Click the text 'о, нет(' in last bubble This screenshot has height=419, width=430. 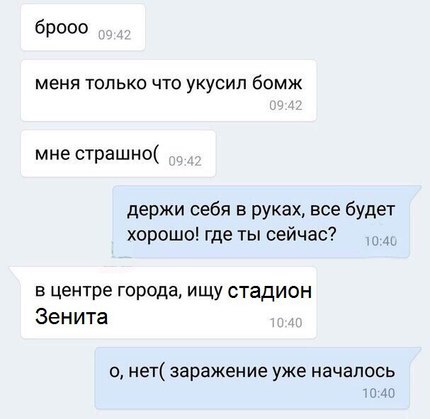click(x=137, y=372)
